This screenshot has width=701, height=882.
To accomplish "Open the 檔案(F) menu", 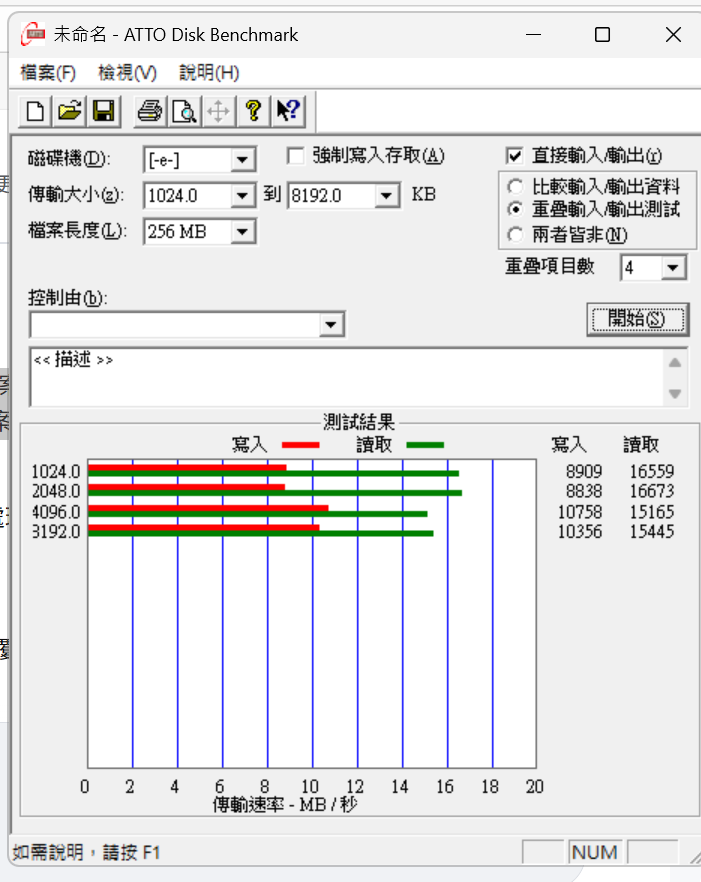I will pos(48,73).
